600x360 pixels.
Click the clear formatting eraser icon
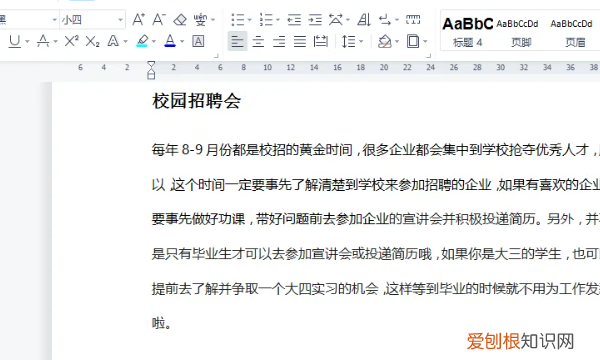point(180,20)
